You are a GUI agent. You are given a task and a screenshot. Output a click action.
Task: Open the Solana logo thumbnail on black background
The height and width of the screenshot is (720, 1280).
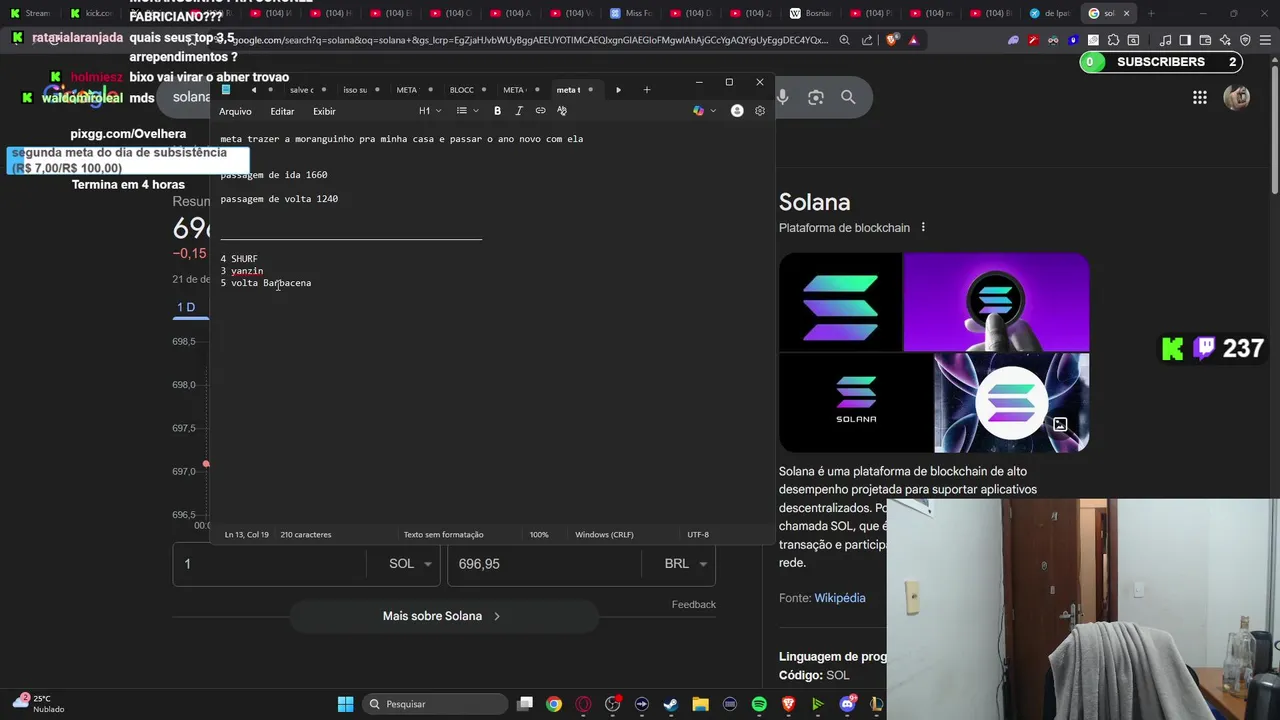tap(841, 302)
